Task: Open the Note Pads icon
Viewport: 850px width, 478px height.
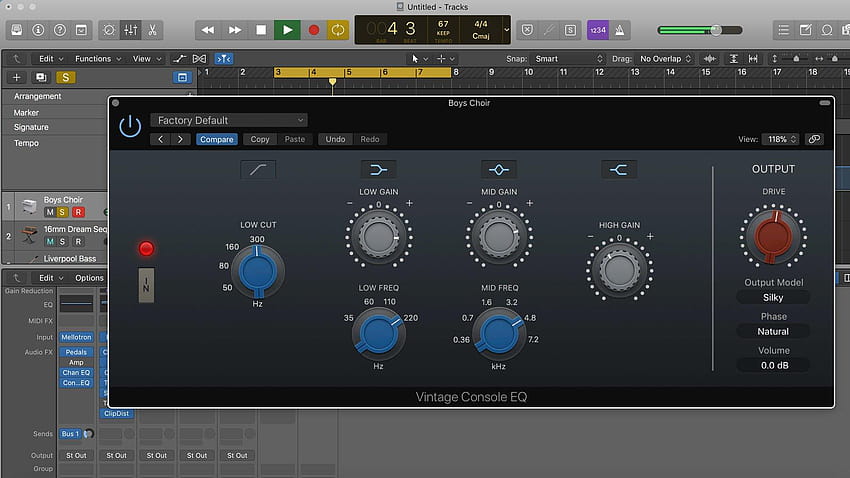Action: pos(806,30)
